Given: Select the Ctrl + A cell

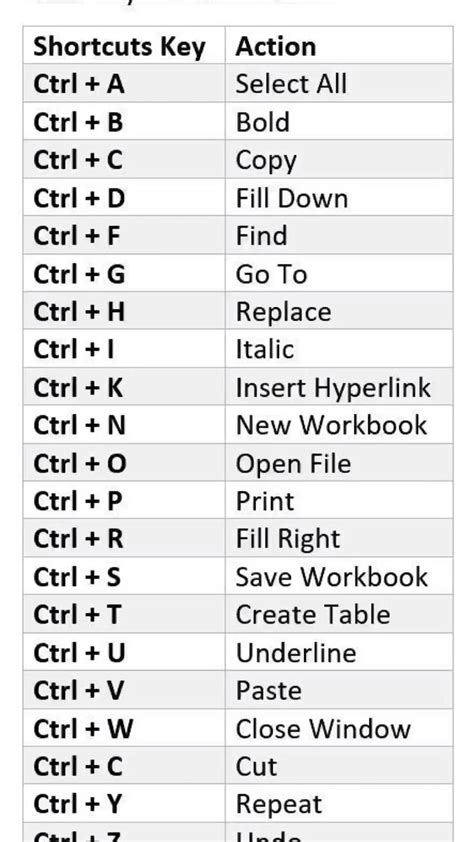Looking at the screenshot, I should point(124,83).
